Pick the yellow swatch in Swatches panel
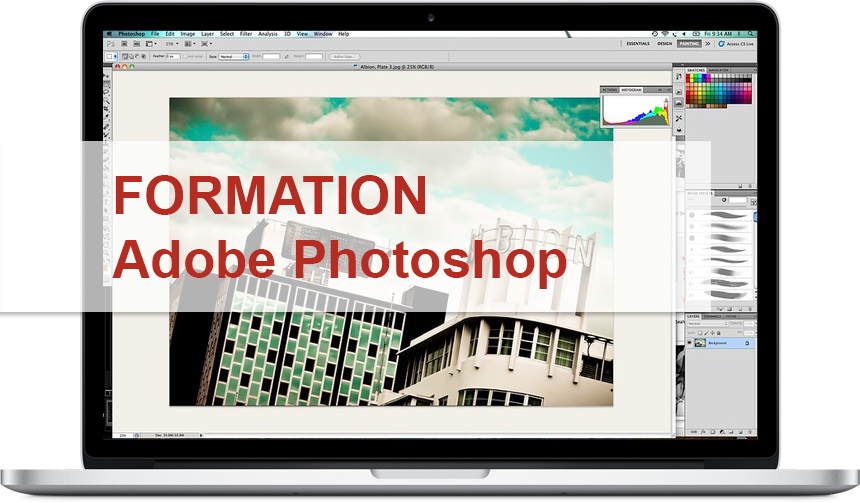The height and width of the screenshot is (503, 860). [x=692, y=76]
